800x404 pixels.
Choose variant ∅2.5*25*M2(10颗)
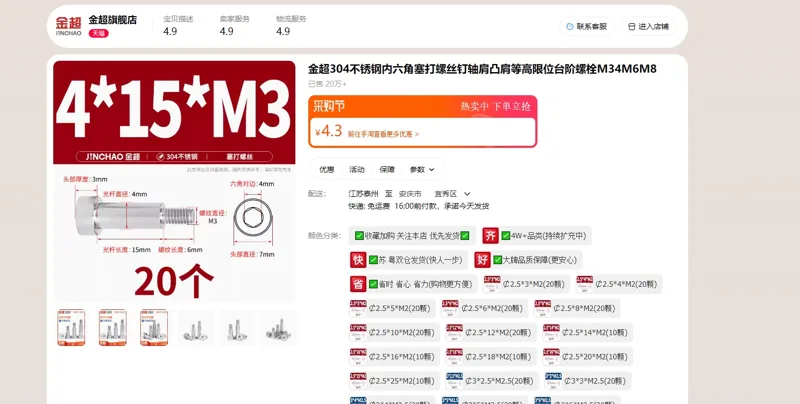[394, 381]
